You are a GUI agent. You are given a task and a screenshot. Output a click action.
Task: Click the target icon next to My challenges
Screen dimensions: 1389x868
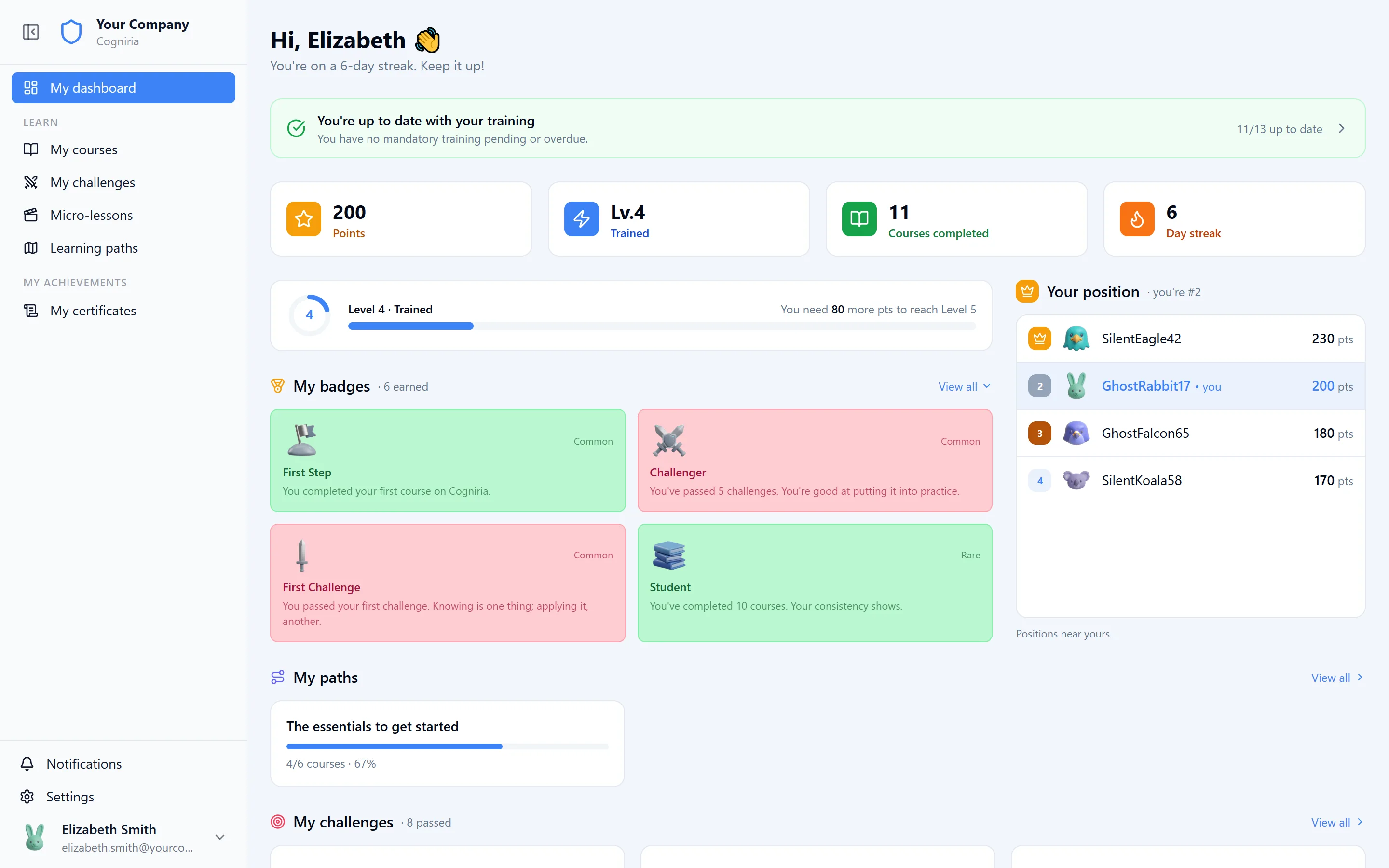278,822
